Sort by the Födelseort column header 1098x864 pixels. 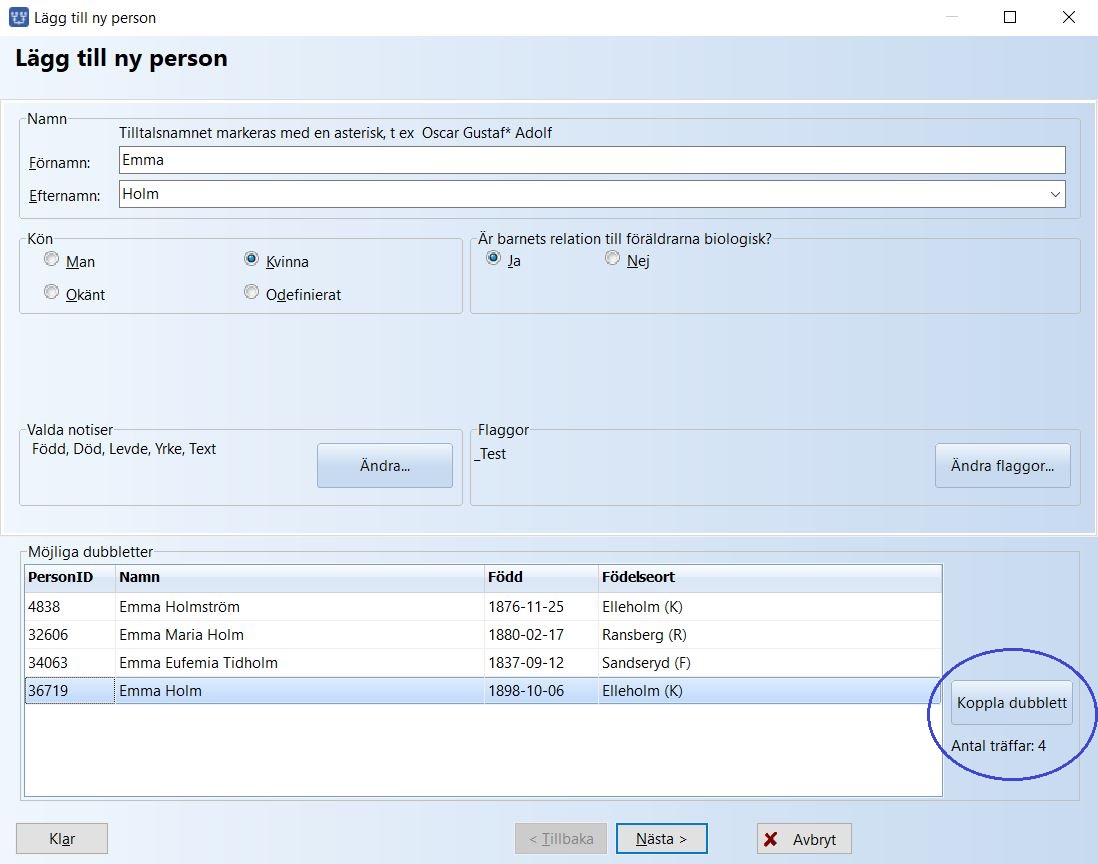(x=770, y=578)
